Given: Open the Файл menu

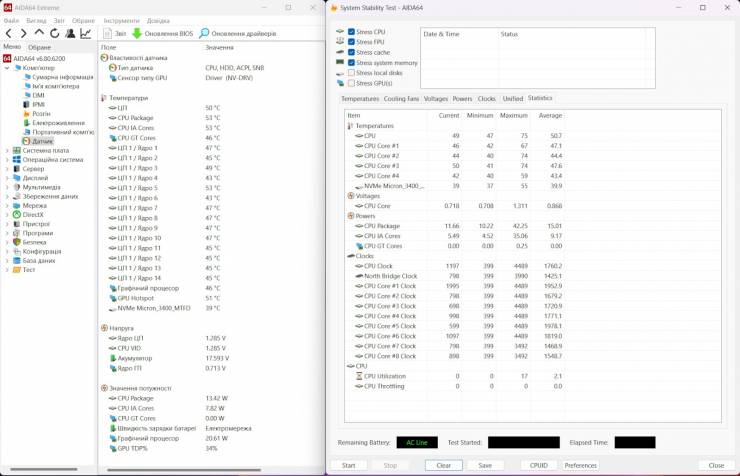Looking at the screenshot, I should [x=11, y=21].
